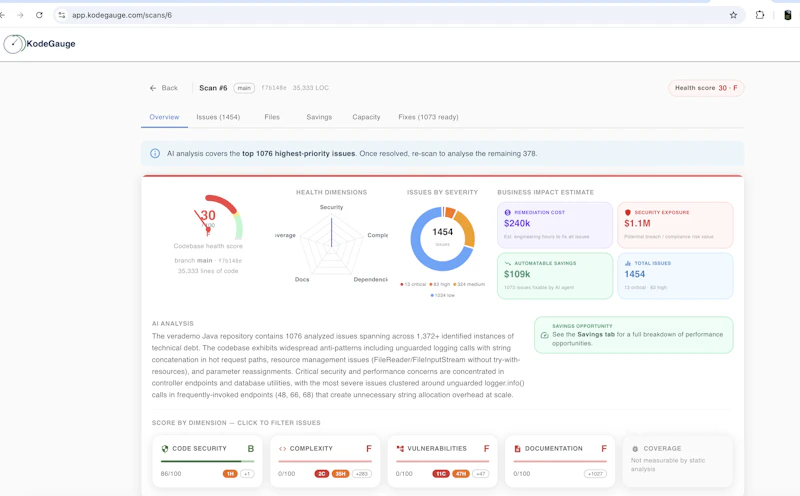Screen dimensions: 800x496
Task: Click the +283 badge on Complexity card
Action: click(x=362, y=474)
